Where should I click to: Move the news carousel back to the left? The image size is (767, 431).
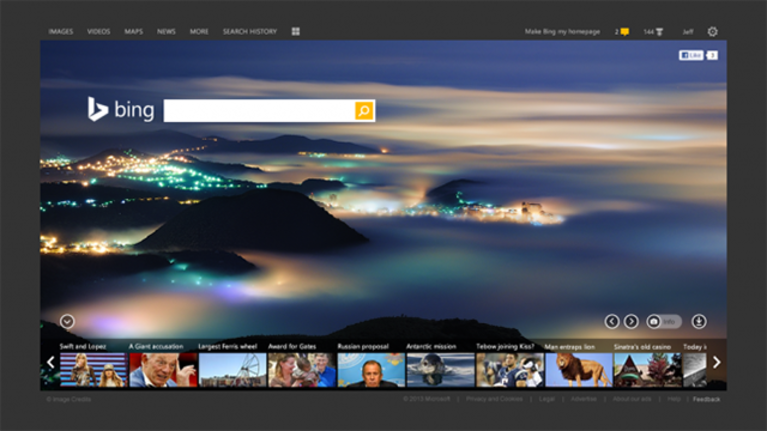click(x=50, y=362)
